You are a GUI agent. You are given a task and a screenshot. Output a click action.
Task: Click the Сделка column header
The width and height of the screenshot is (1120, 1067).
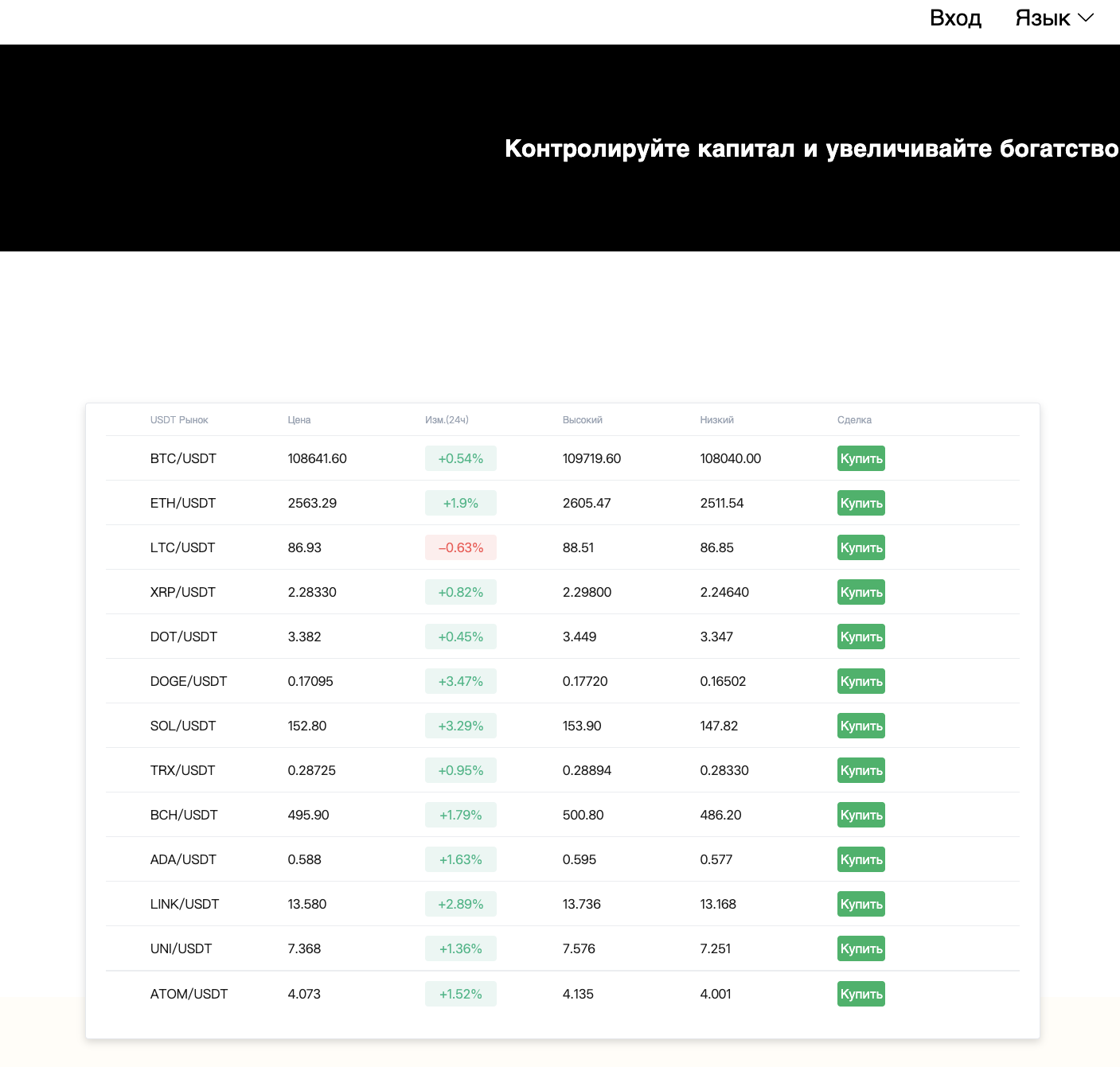point(854,420)
